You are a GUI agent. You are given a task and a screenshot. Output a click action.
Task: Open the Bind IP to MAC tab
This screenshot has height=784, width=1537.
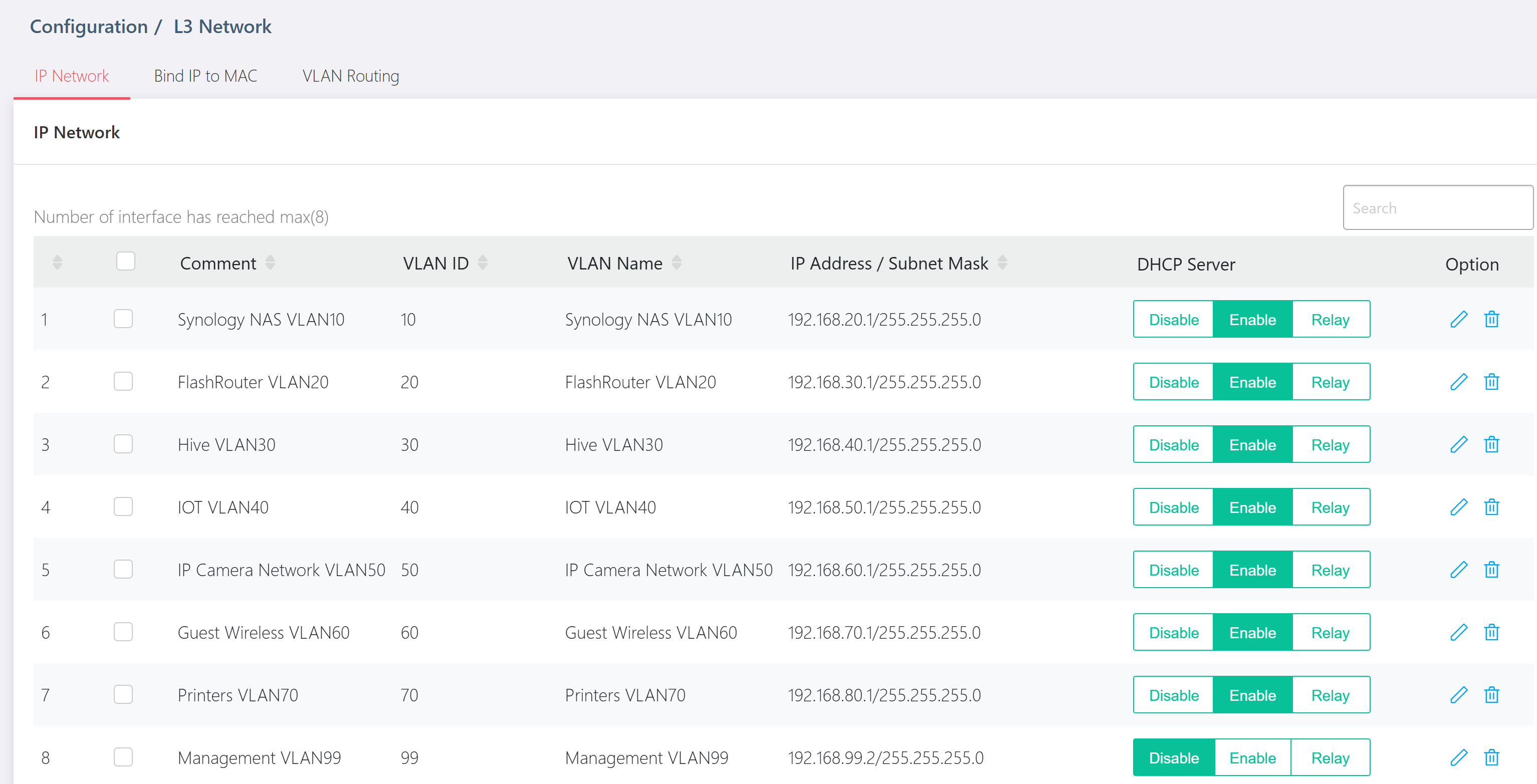[x=205, y=76]
